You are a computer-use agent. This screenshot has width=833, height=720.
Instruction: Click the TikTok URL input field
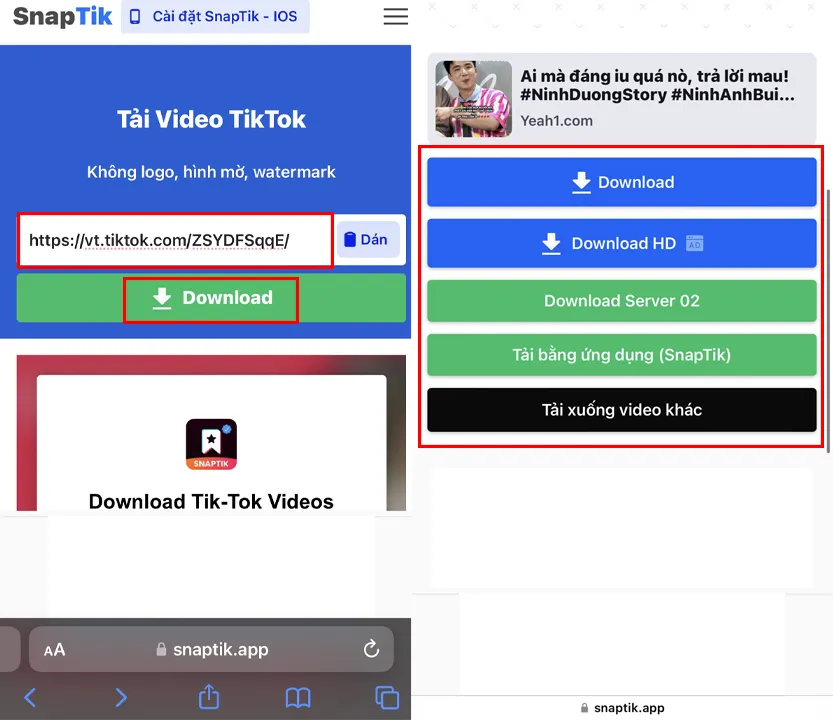175,239
